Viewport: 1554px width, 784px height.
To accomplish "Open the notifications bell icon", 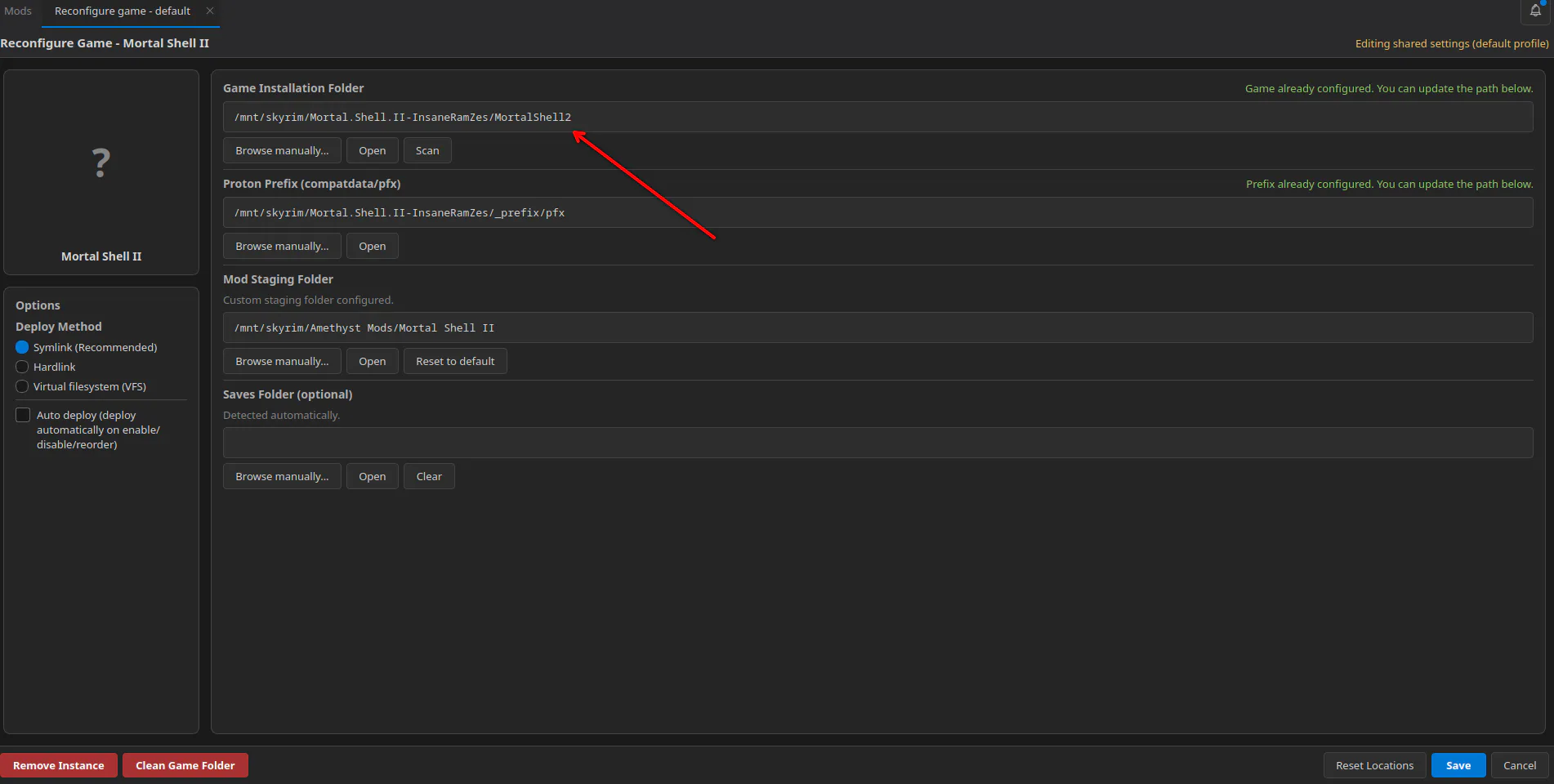I will [1535, 11].
